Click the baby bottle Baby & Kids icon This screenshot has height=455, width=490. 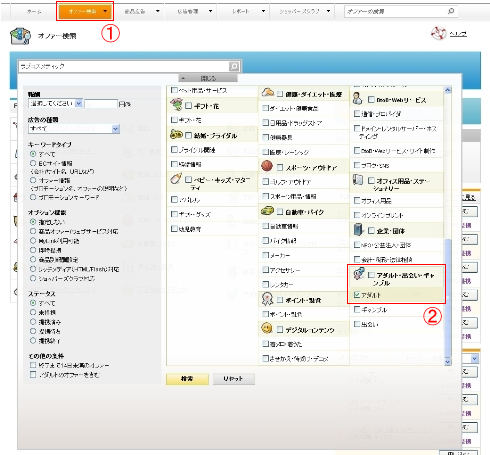pyautogui.click(x=176, y=179)
